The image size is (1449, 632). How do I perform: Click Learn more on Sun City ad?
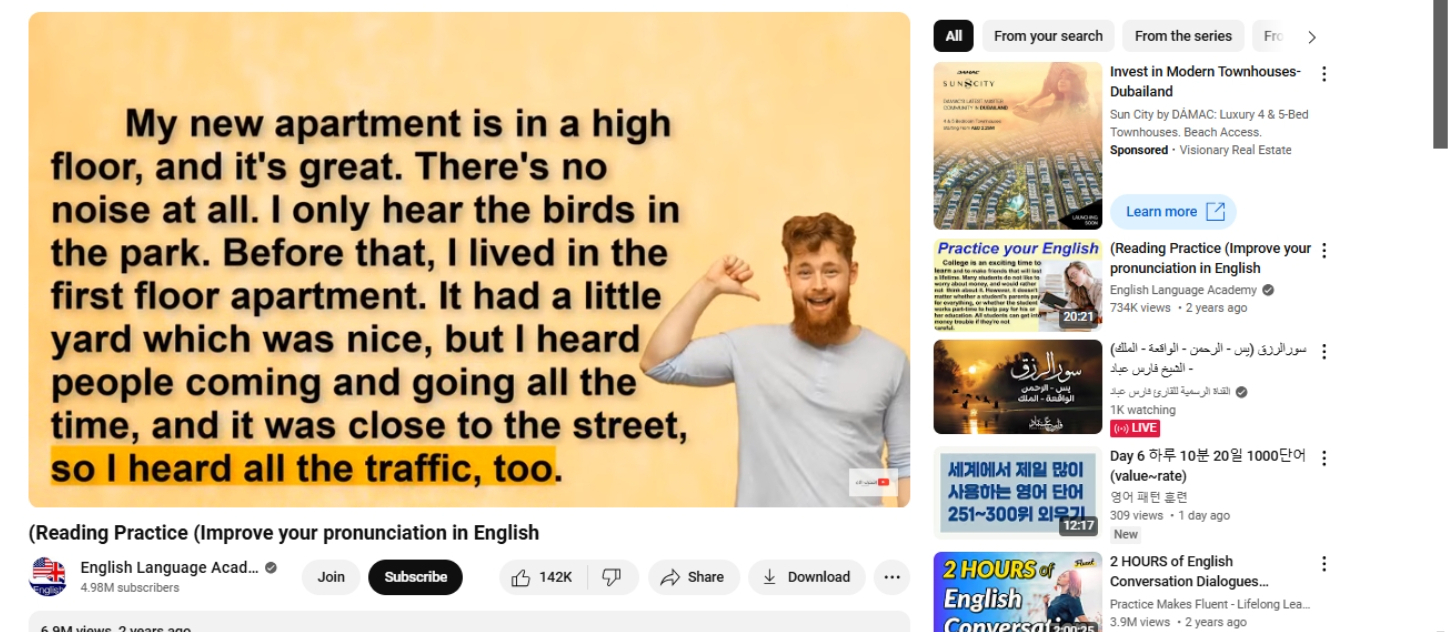(1173, 212)
